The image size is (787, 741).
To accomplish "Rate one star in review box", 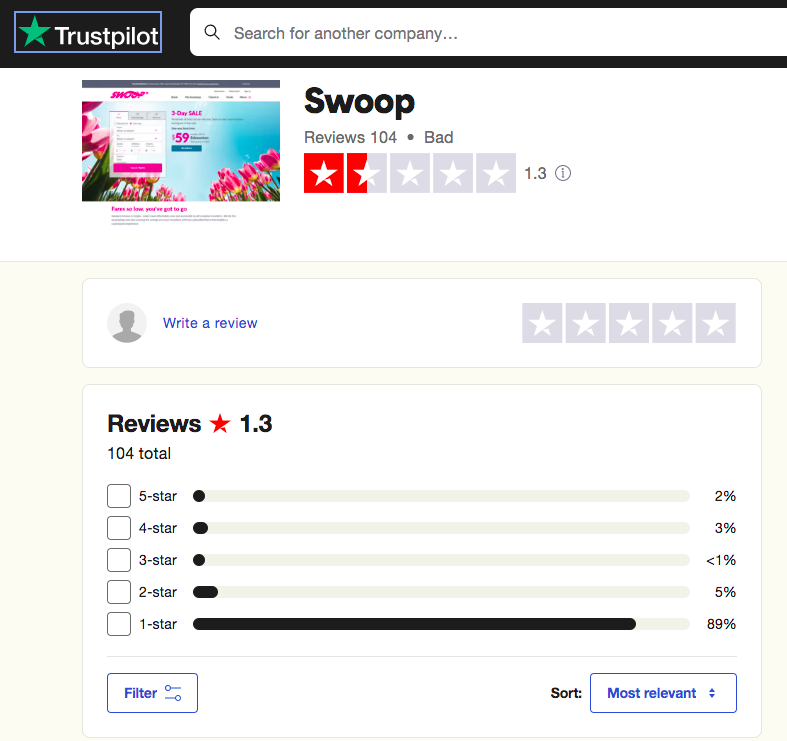I will point(542,323).
